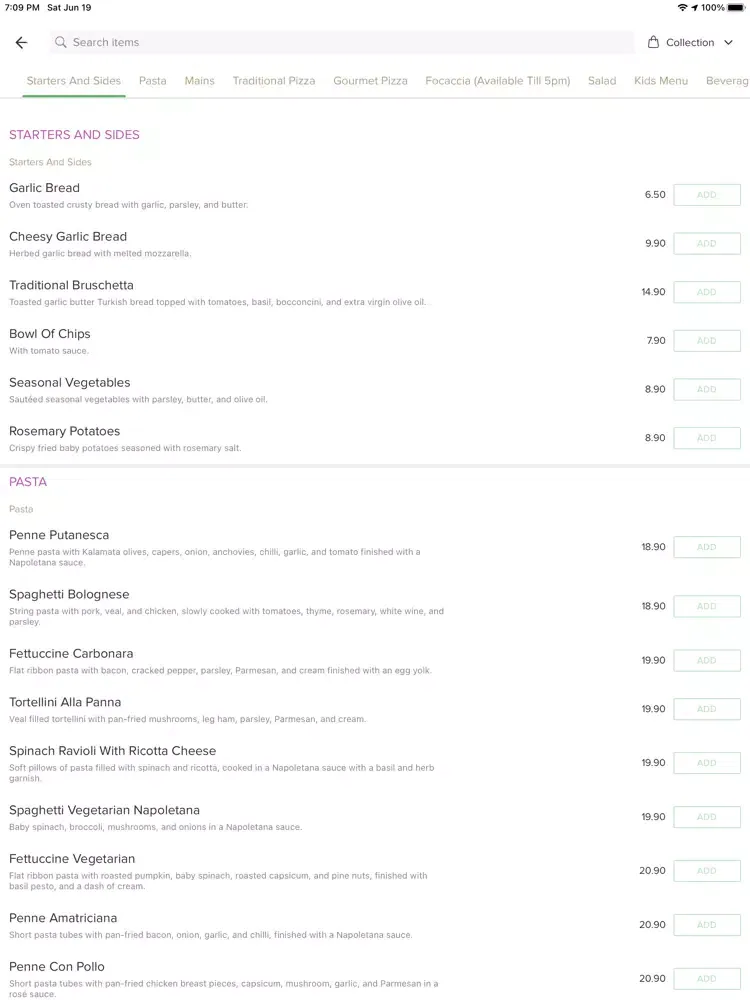Viewport: 750px width, 1000px height.
Task: Open the Gourmet Pizza tab
Action: (x=370, y=81)
